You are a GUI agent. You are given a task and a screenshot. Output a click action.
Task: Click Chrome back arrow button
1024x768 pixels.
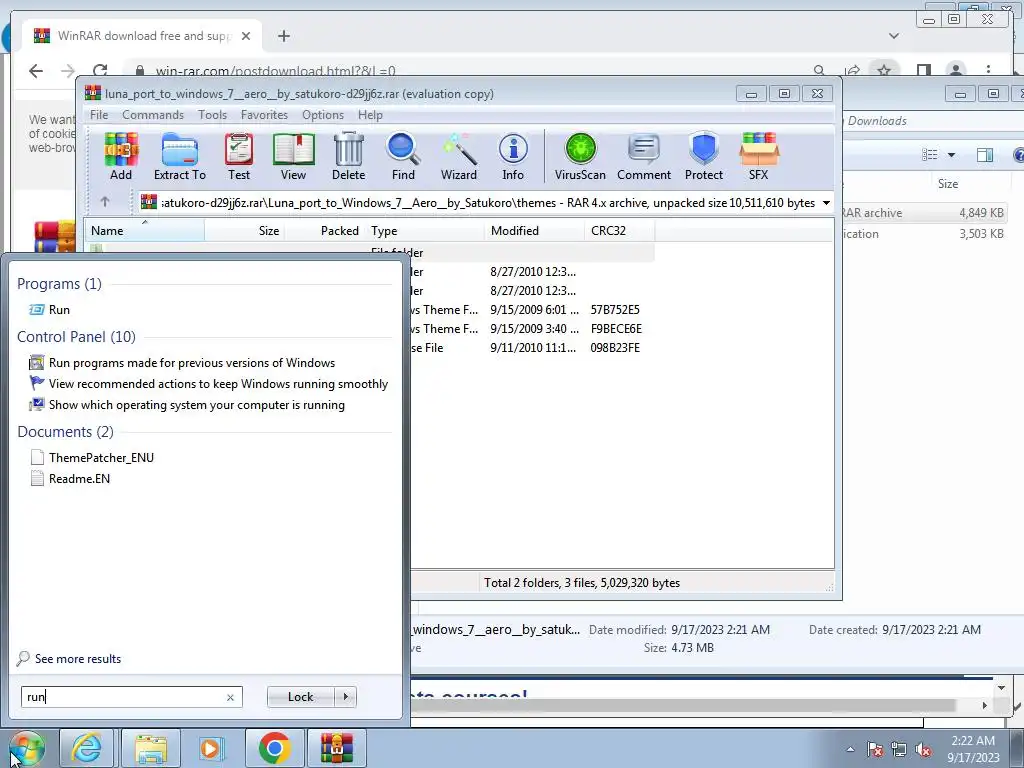[x=36, y=71]
